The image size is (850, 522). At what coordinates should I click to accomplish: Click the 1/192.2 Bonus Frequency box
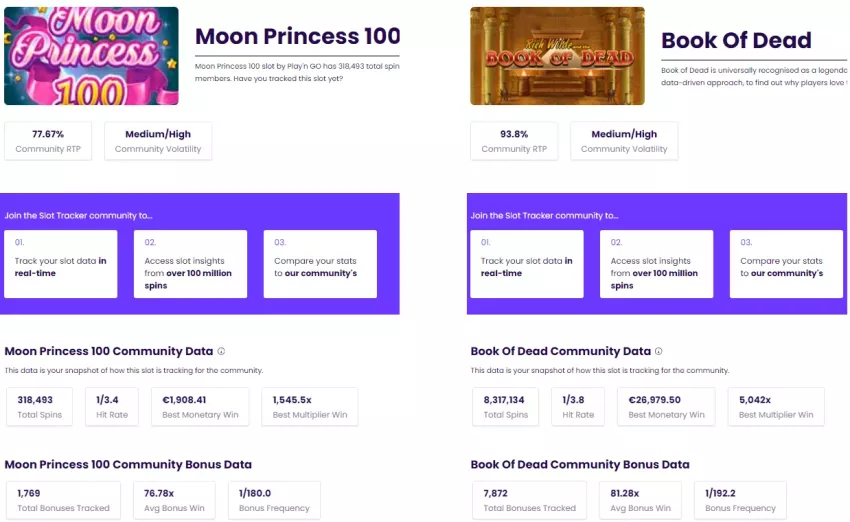[x=740, y=500]
